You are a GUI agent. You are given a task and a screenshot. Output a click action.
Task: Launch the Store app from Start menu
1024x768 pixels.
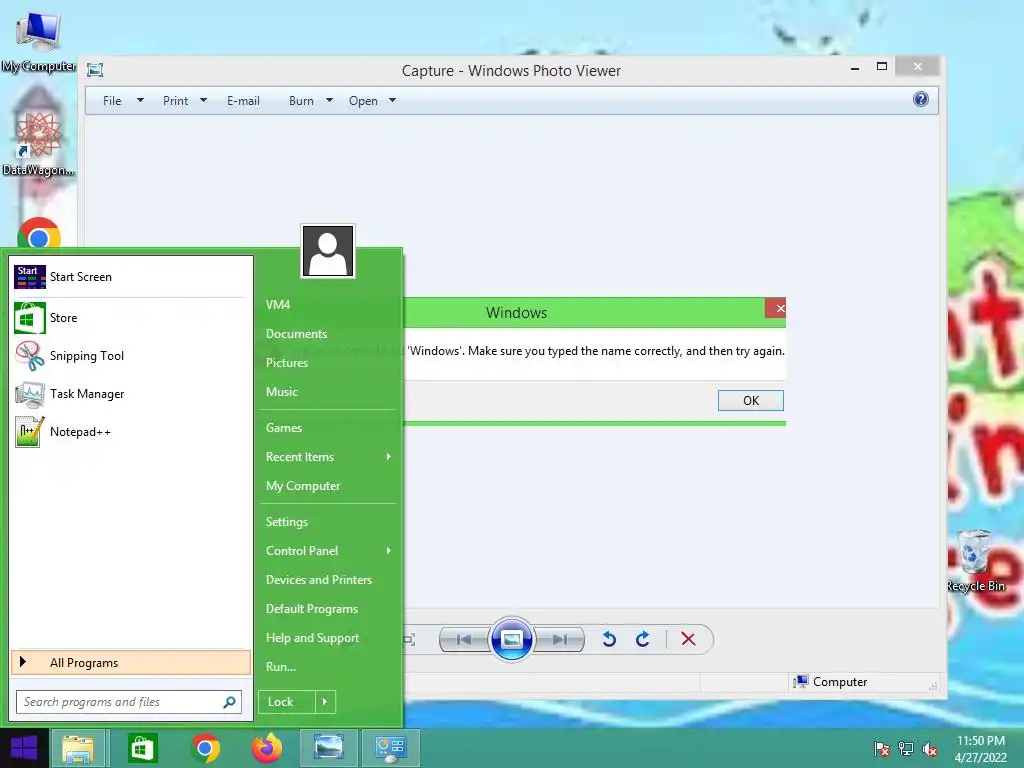point(129,318)
